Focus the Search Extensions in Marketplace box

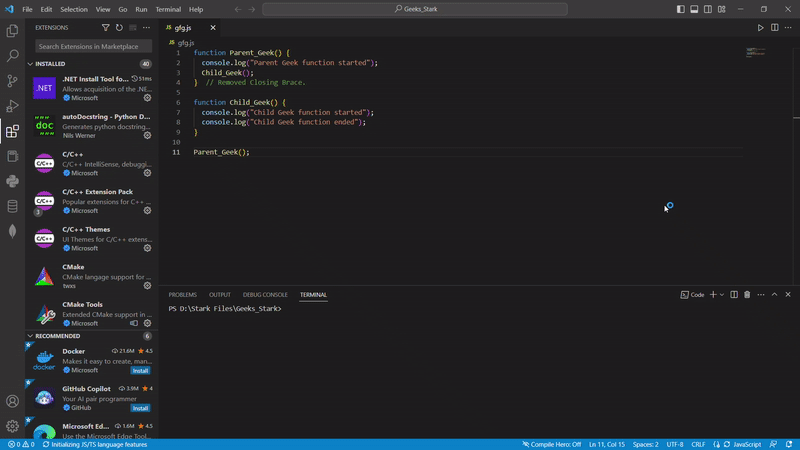pos(93,46)
